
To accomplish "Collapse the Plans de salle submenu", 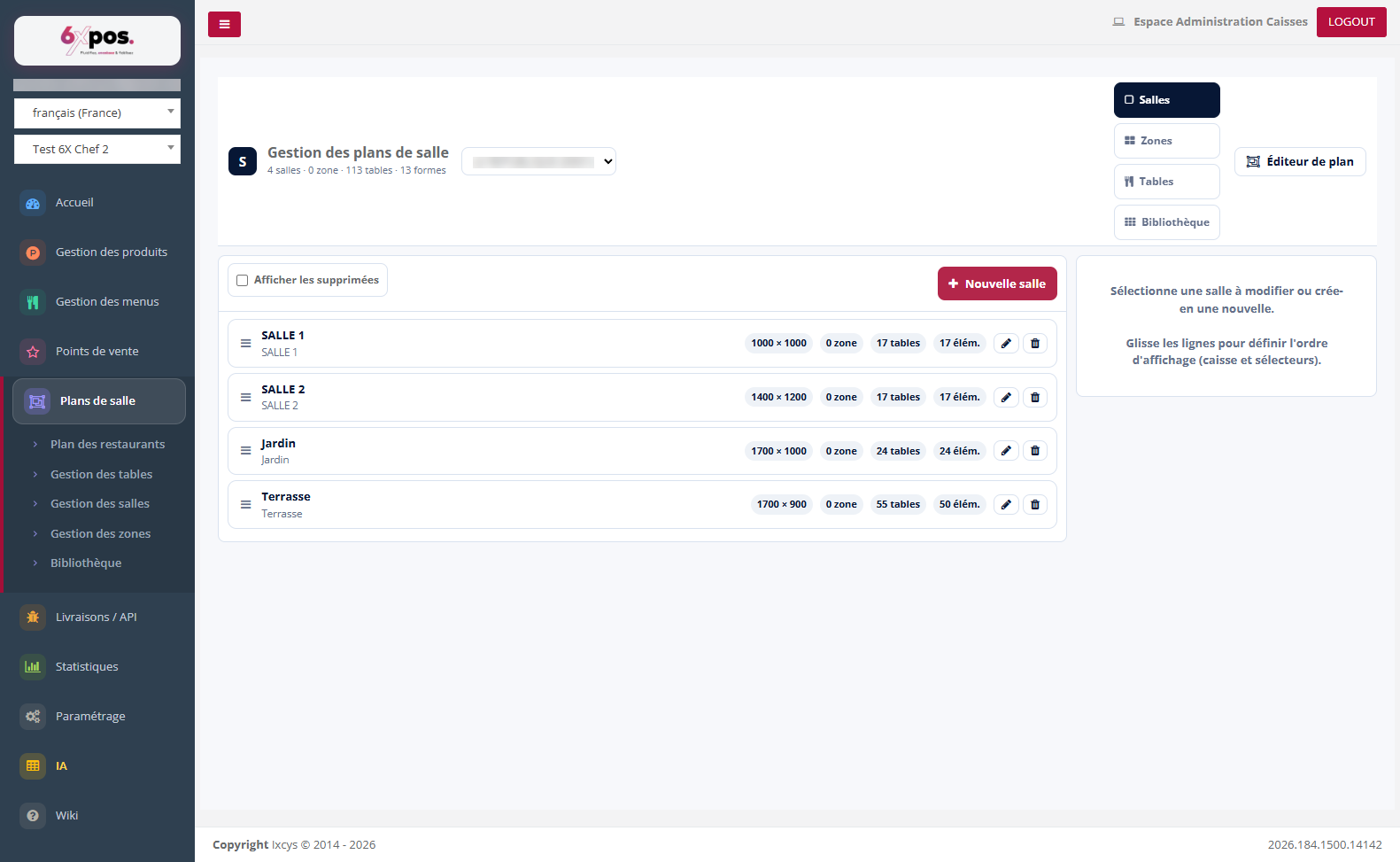I will (99, 401).
